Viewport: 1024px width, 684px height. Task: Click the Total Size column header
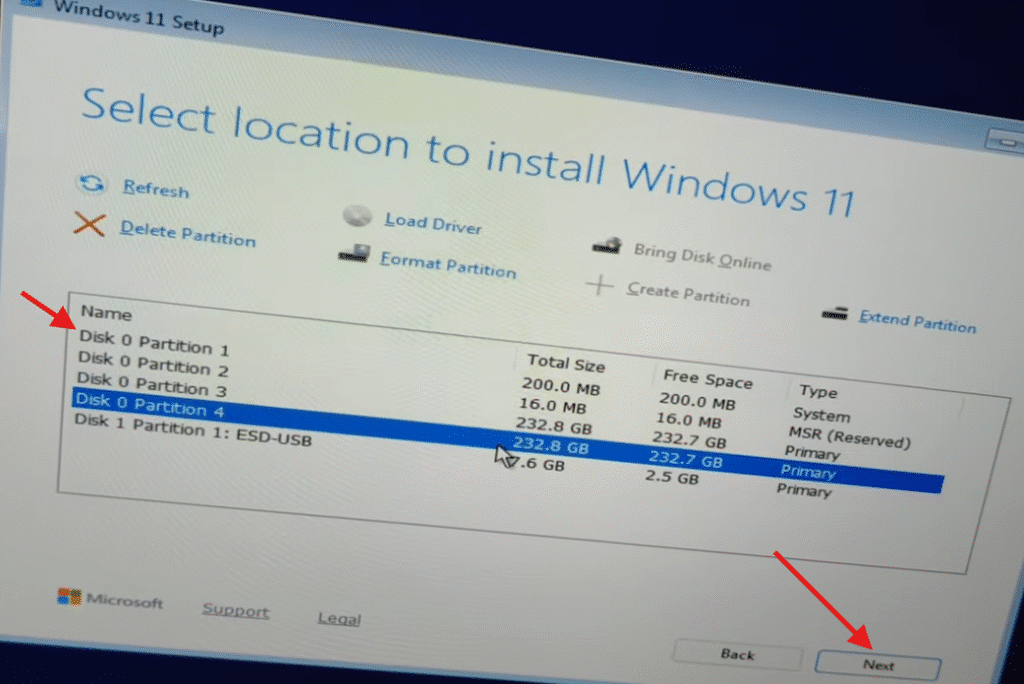pyautogui.click(x=567, y=363)
